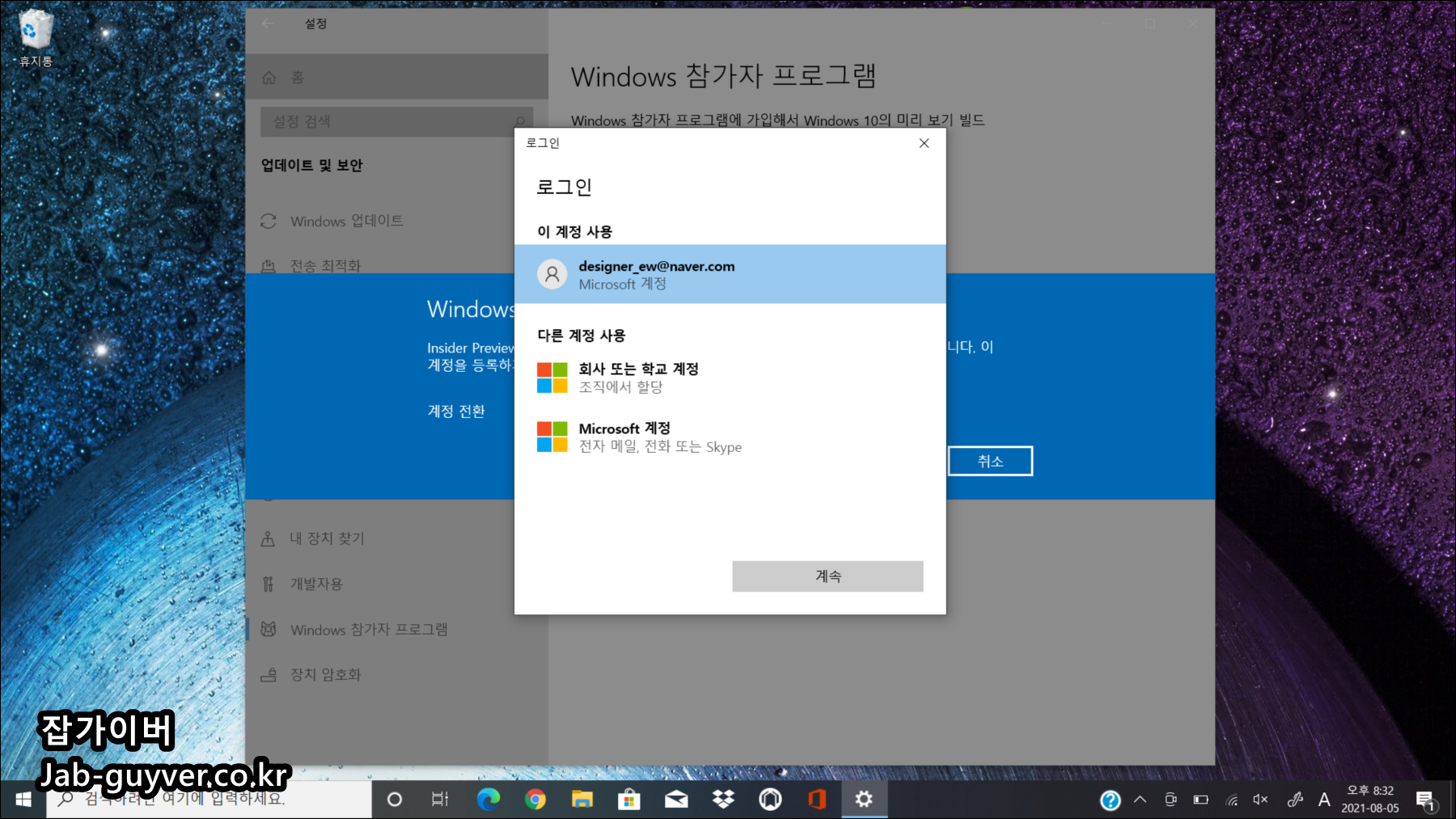Click the pen workspace tray icon
Viewport: 1456px width, 819px height.
[x=1294, y=800]
